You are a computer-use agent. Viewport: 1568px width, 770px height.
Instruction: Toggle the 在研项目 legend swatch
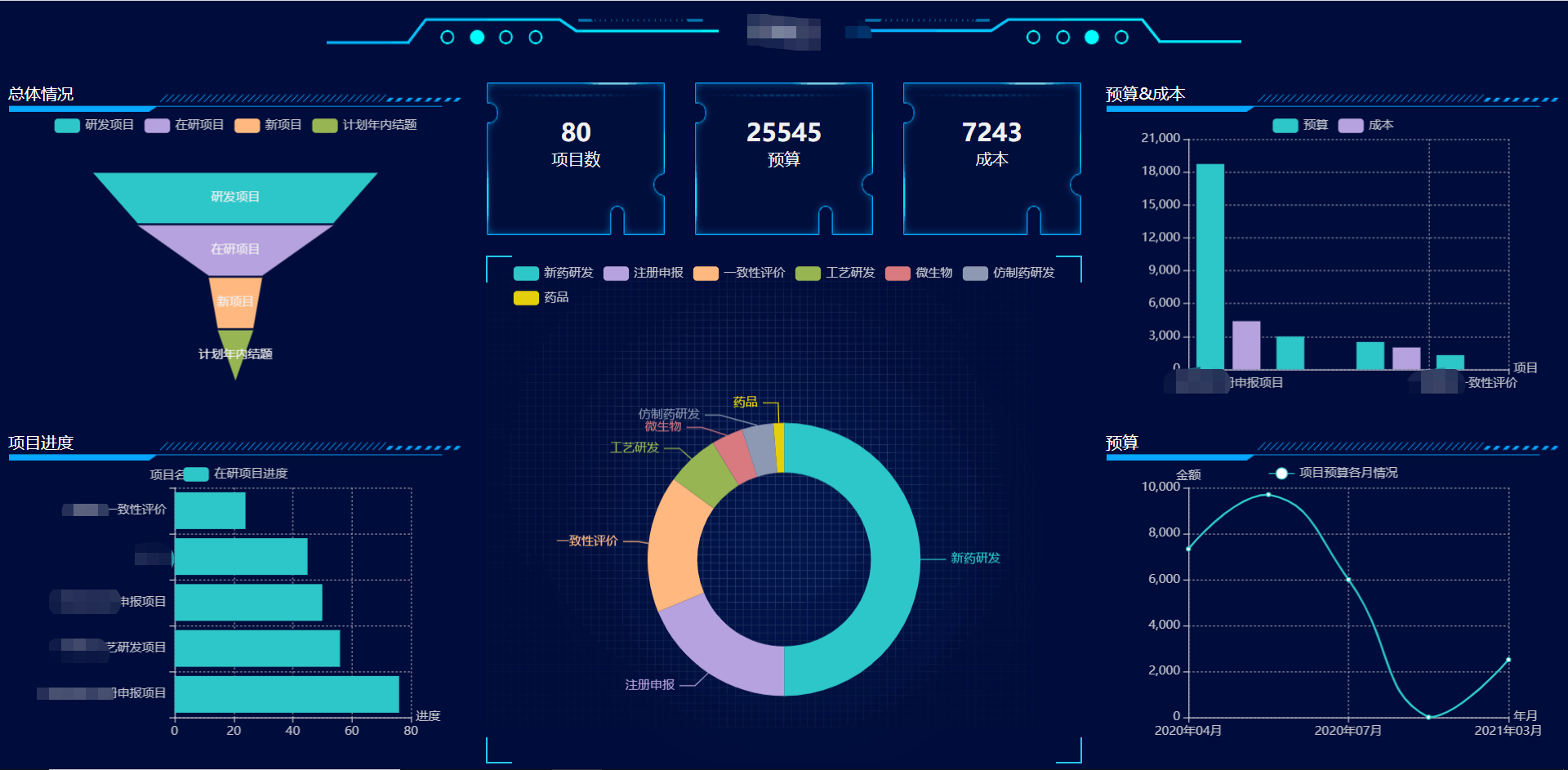157,125
